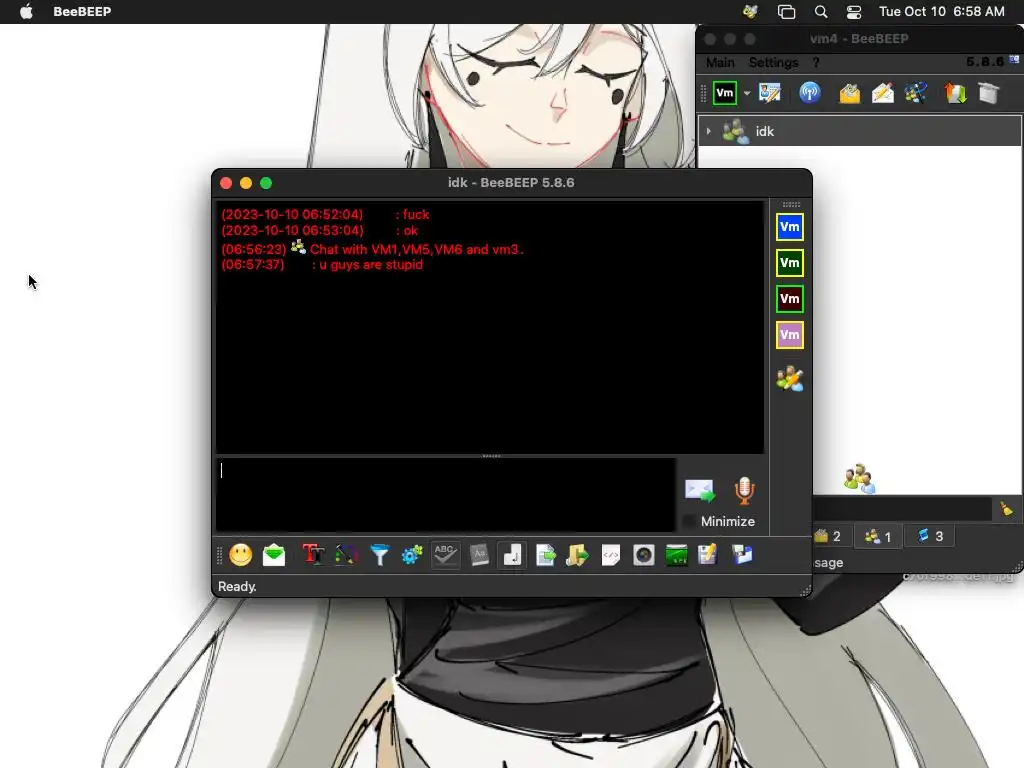
Task: Click the gray box icon in vm4 toolbar
Action: [989, 93]
